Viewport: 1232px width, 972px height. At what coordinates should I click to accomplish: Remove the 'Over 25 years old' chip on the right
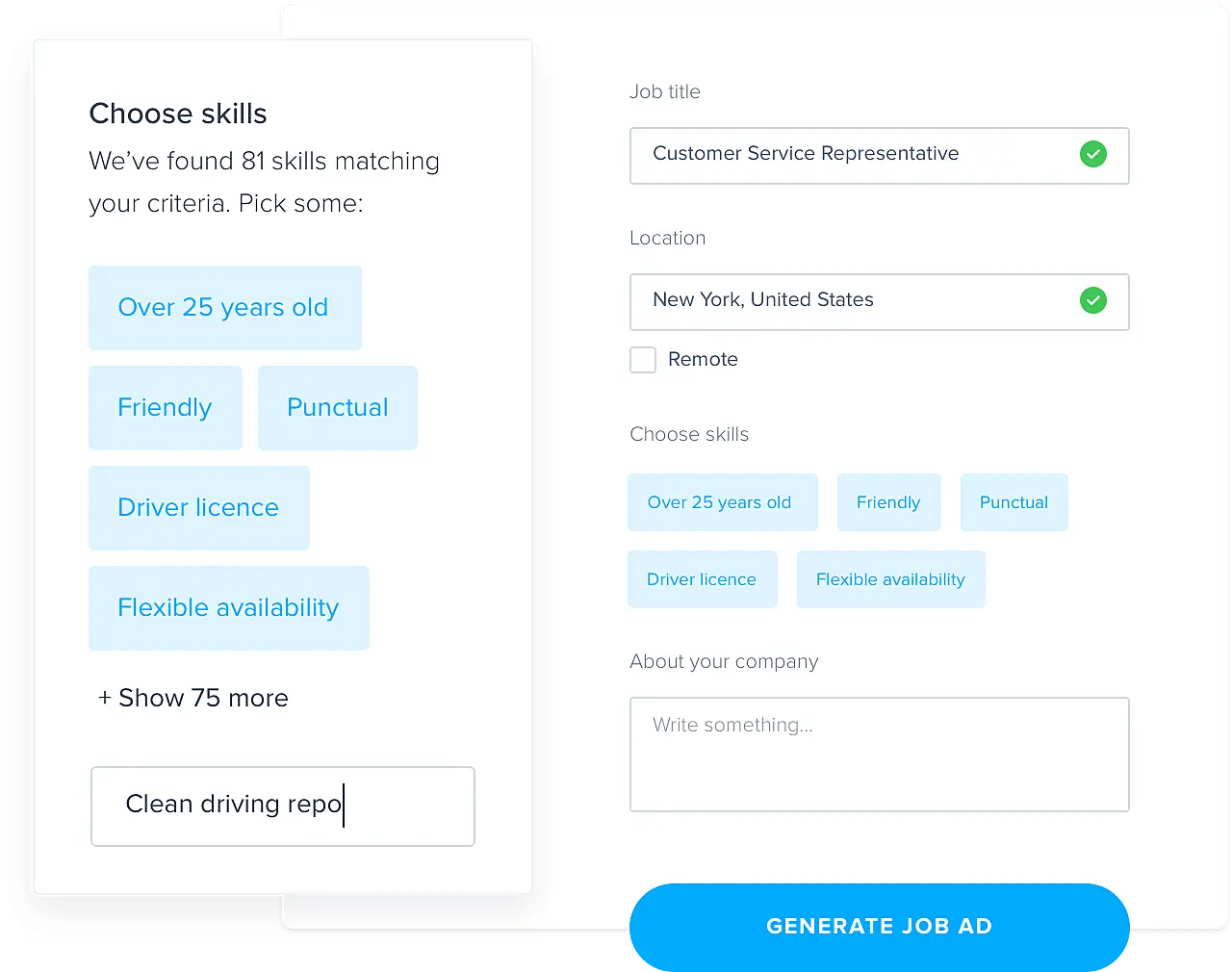coord(721,501)
